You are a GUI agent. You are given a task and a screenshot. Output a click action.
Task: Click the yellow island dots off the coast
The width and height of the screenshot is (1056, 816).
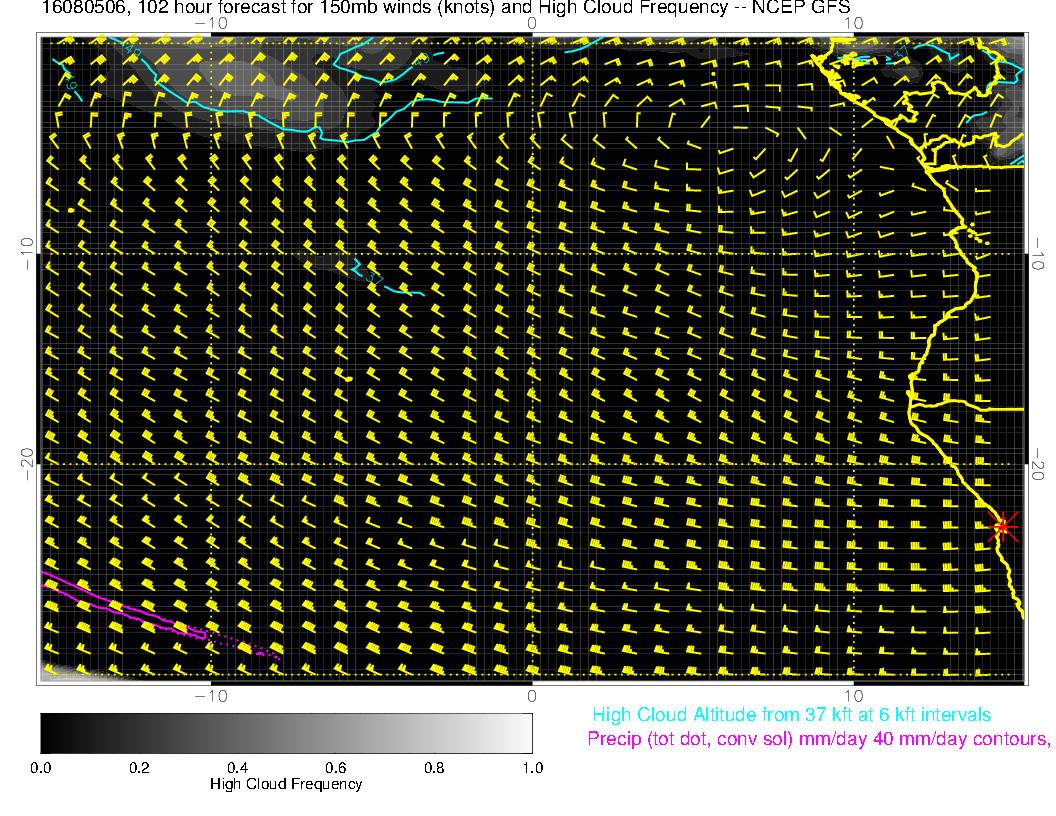pyautogui.click(x=978, y=236)
